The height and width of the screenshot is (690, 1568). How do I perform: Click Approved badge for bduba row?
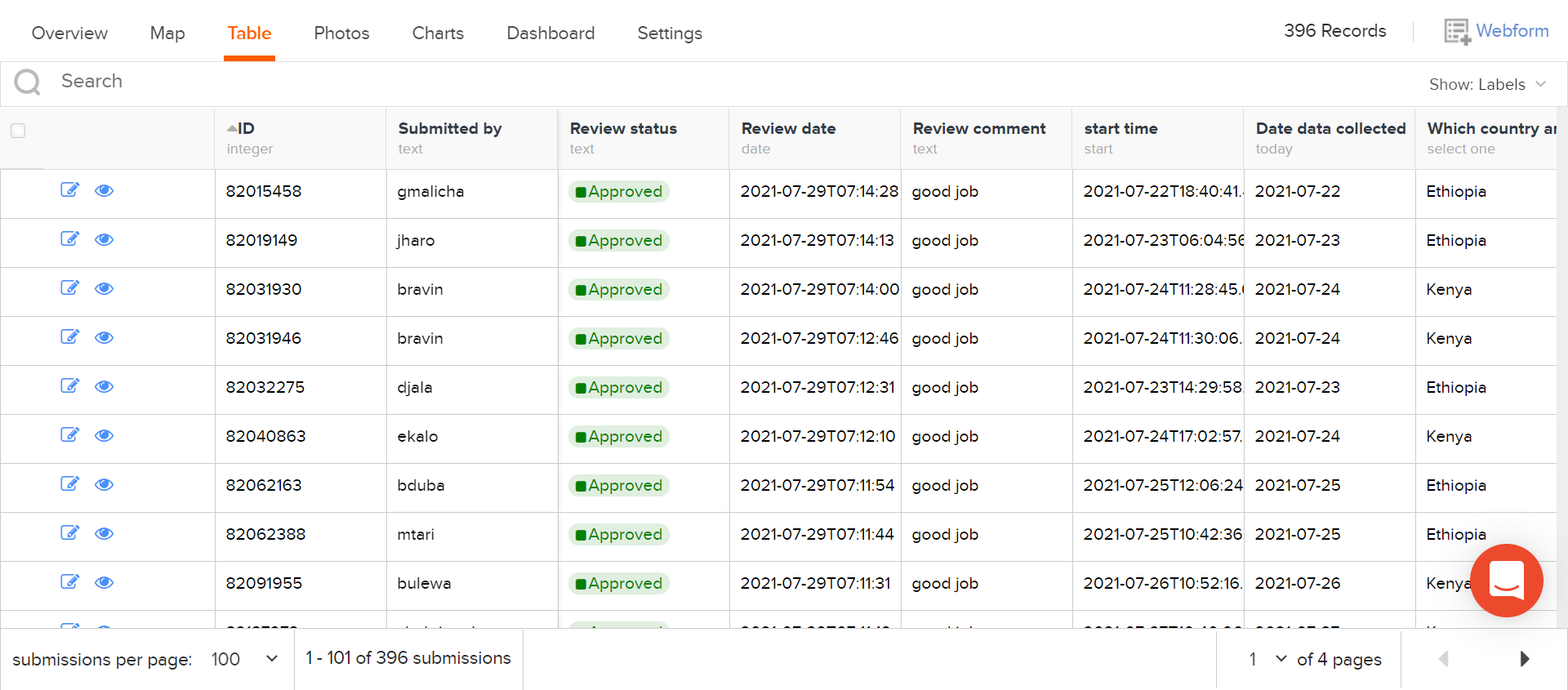pos(619,485)
